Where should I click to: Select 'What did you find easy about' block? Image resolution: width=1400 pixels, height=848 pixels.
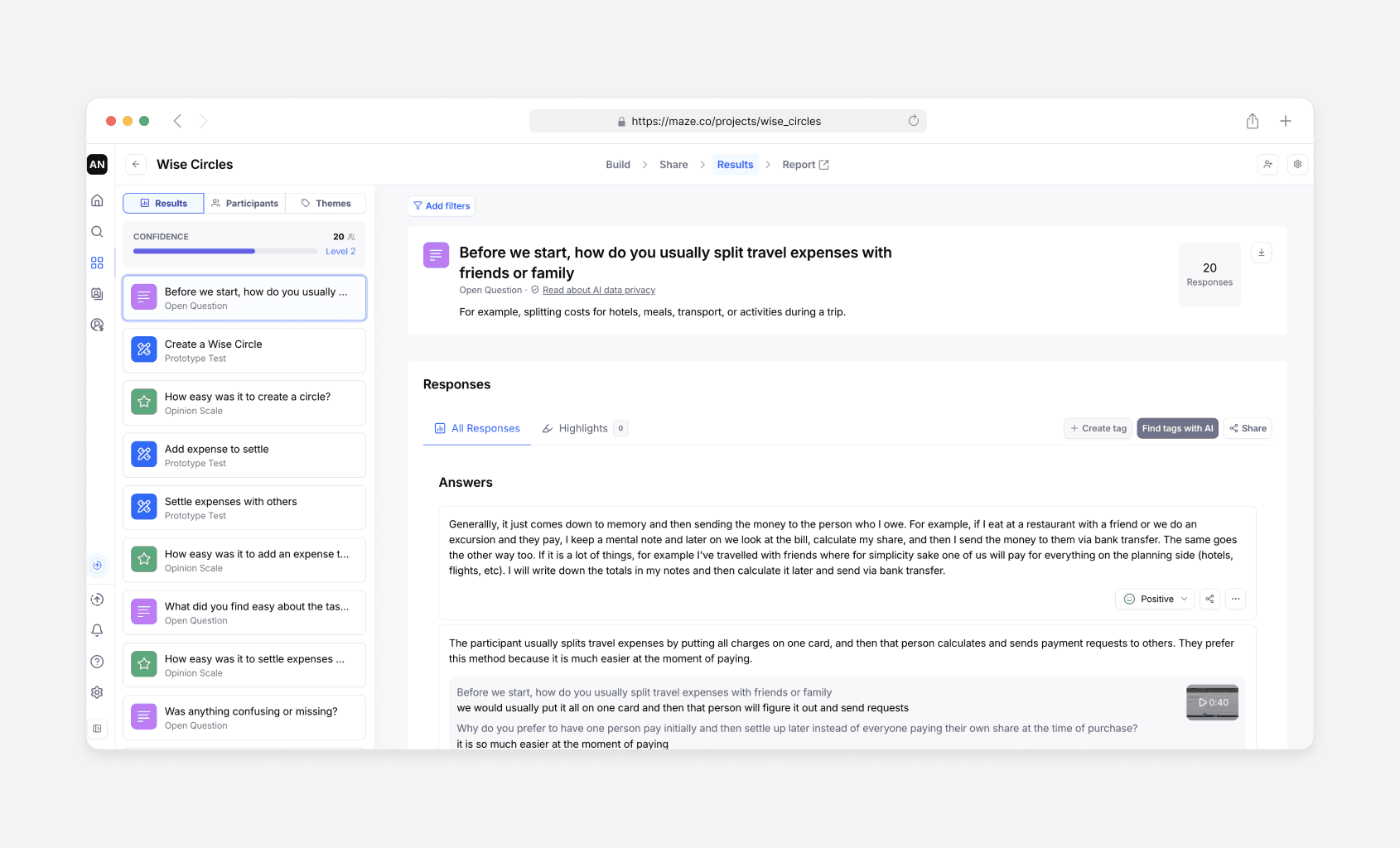click(244, 613)
